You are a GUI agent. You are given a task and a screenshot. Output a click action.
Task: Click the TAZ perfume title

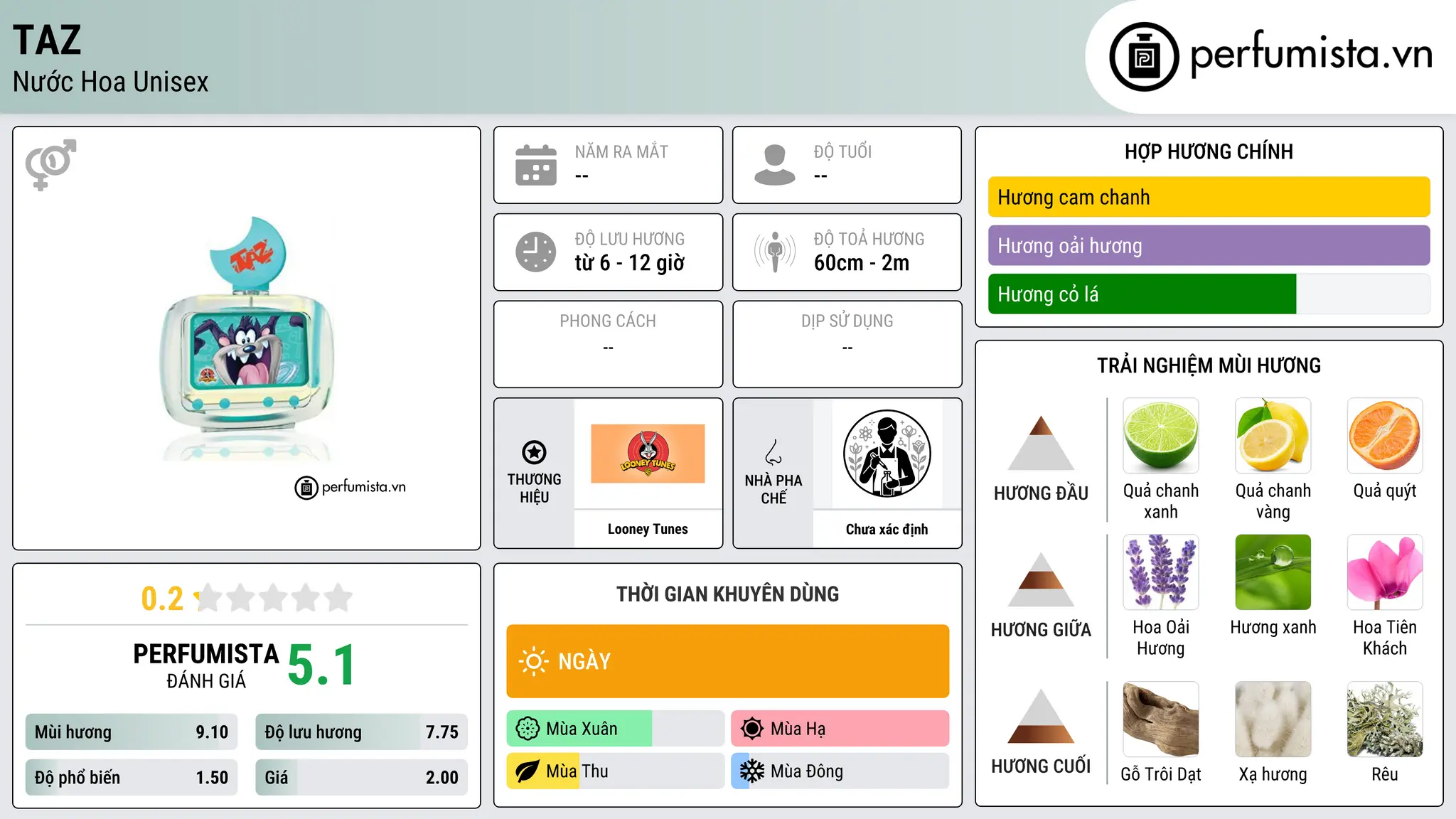point(47,40)
